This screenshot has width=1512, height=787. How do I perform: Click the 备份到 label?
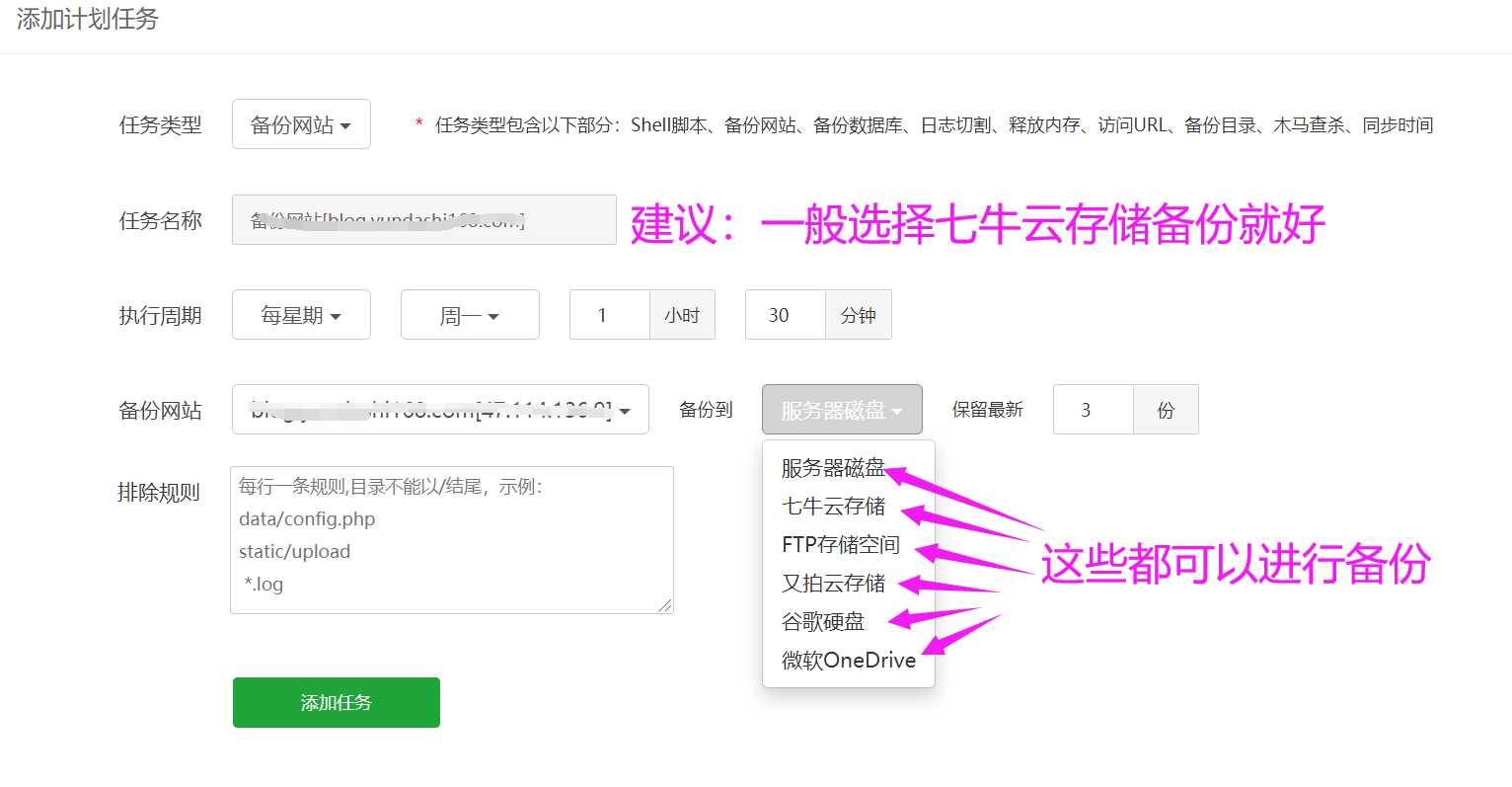point(706,410)
